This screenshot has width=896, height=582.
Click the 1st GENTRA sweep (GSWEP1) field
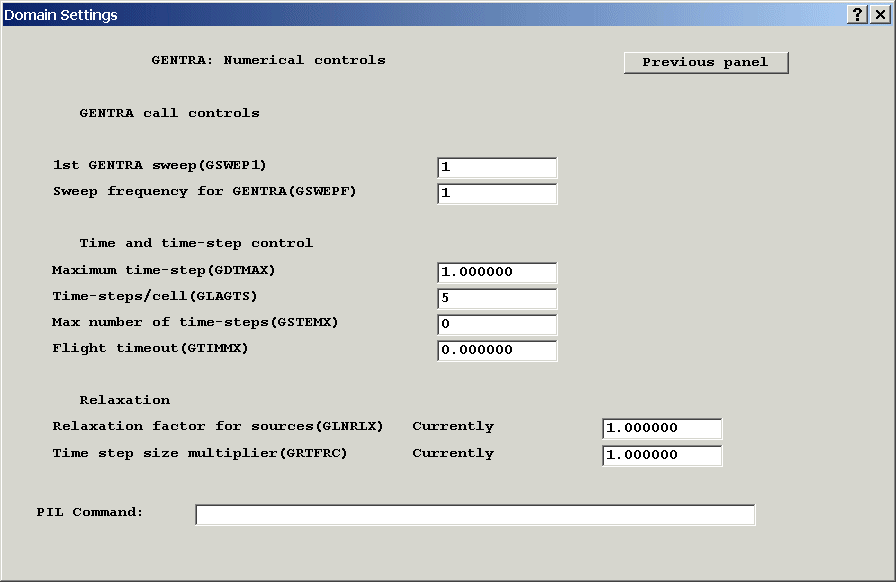click(x=497, y=168)
